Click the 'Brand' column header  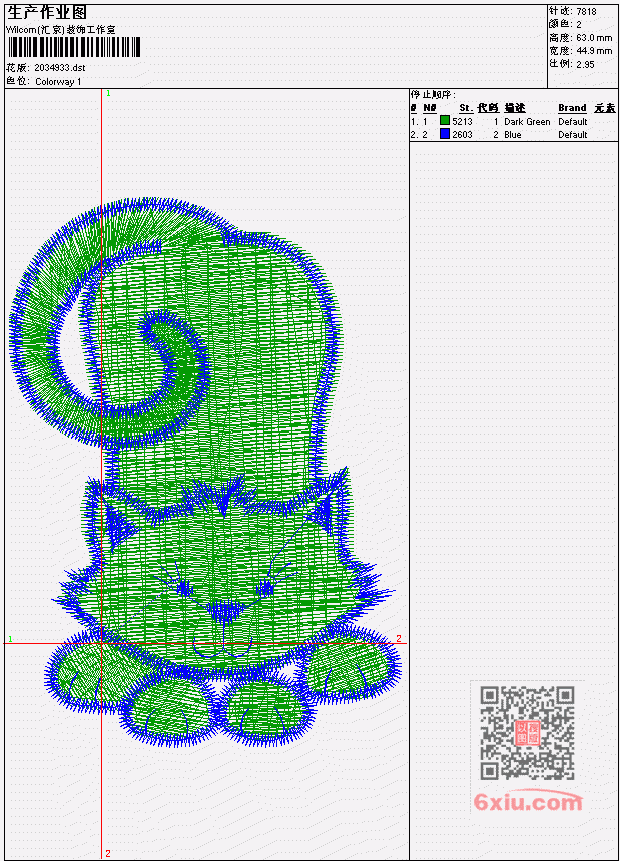coord(572,108)
